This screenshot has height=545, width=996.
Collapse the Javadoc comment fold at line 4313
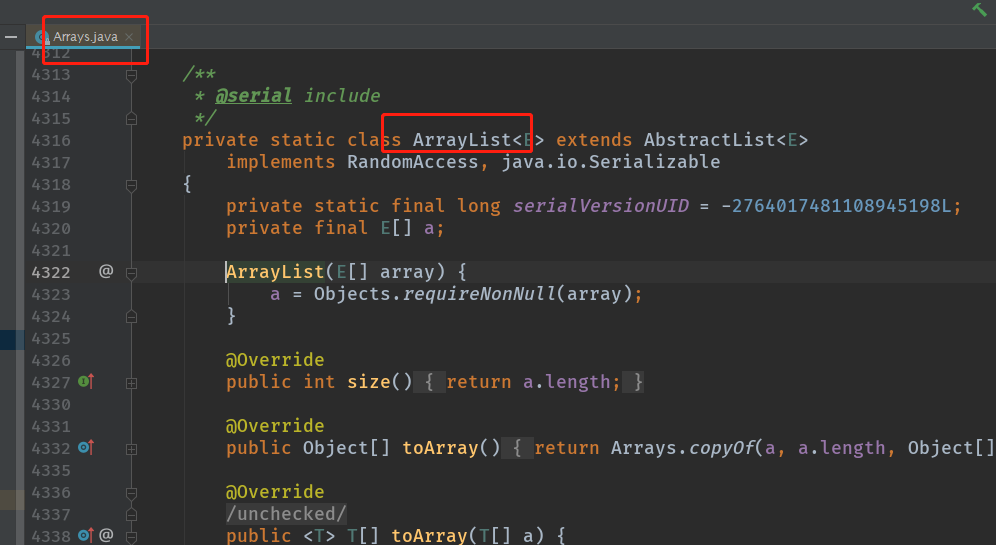[x=131, y=76]
